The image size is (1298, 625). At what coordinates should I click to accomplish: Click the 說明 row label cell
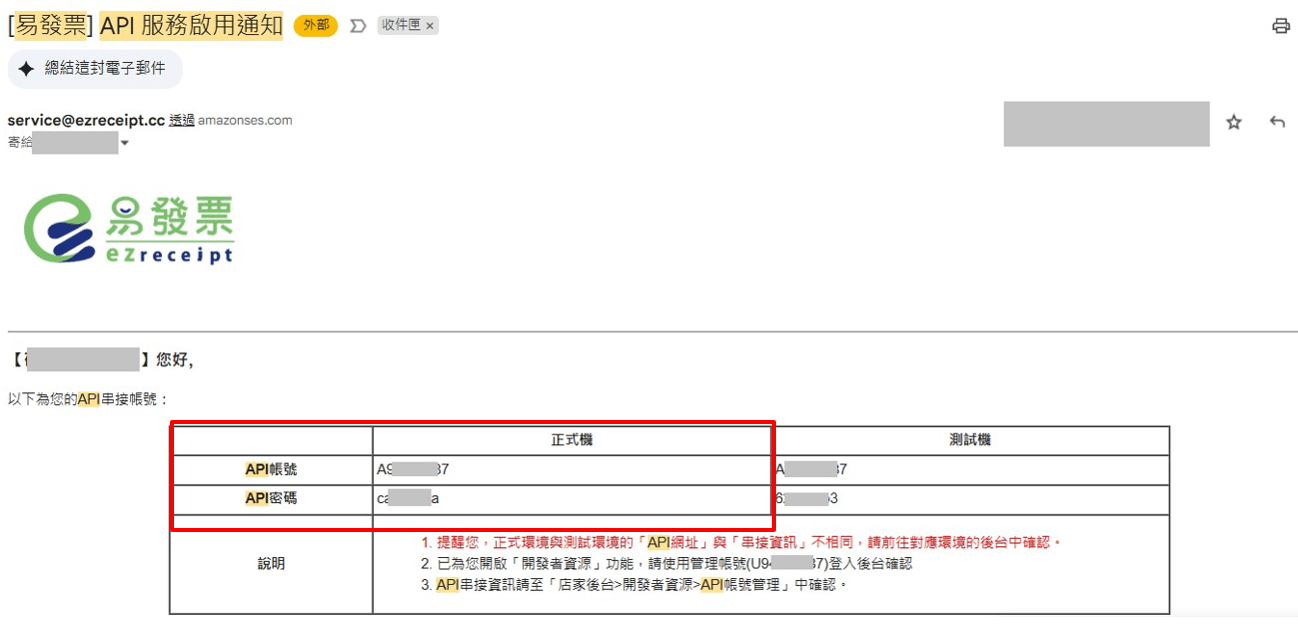click(271, 564)
